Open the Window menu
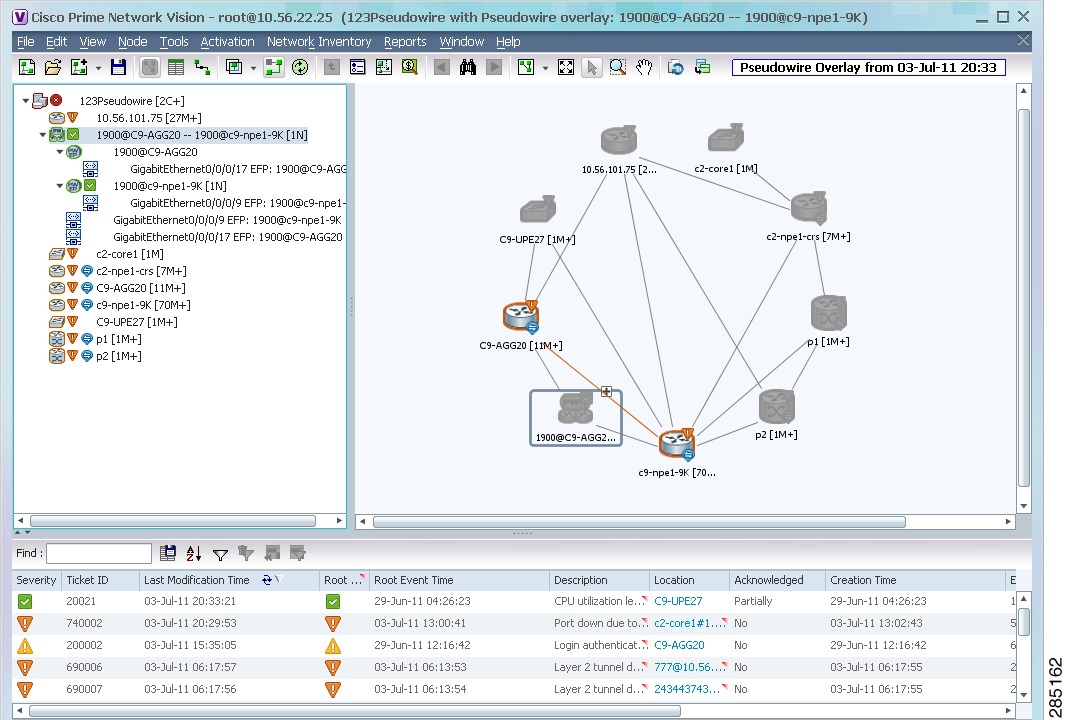The image size is (1066, 720). click(x=462, y=42)
